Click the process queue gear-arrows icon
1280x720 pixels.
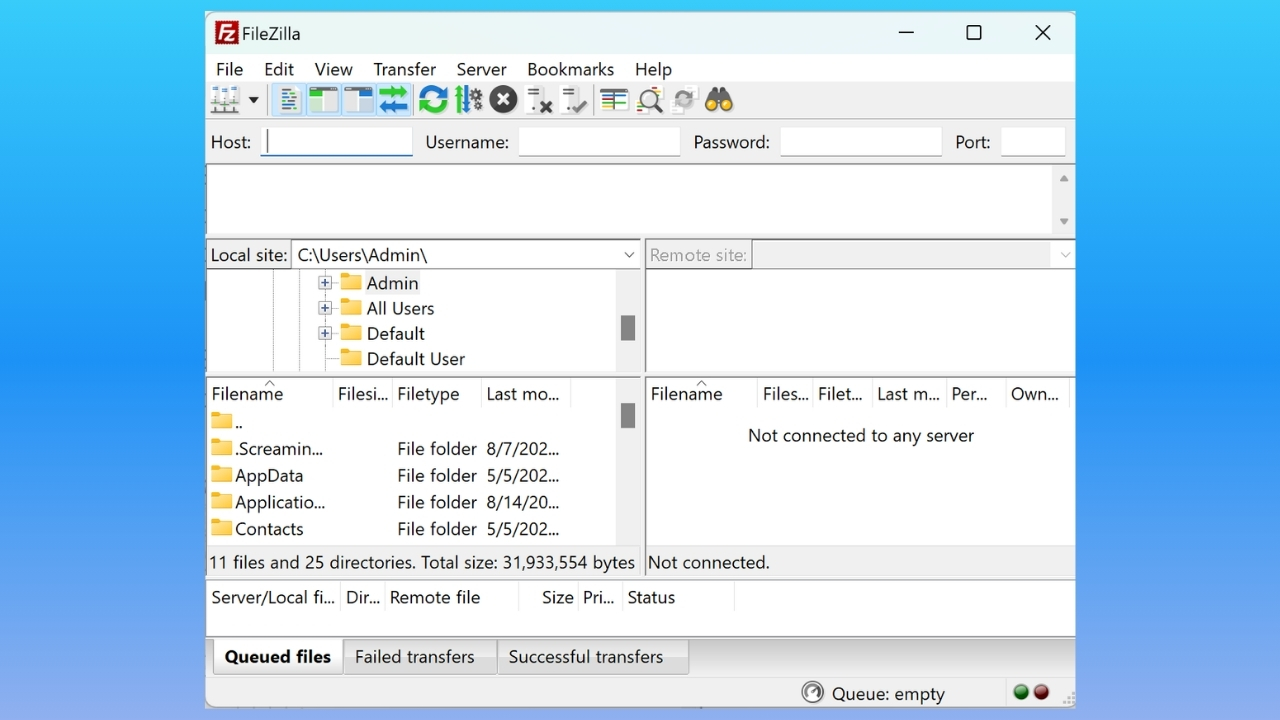(x=468, y=100)
